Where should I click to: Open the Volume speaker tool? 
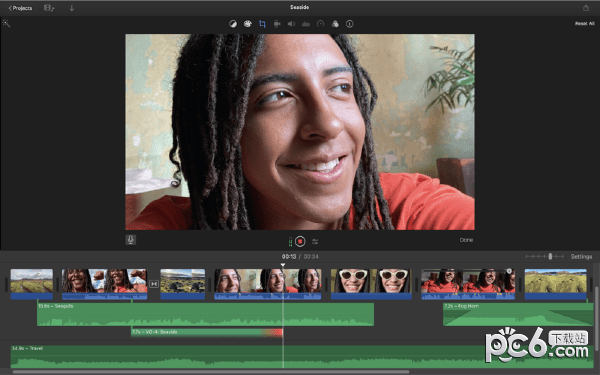[x=291, y=24]
